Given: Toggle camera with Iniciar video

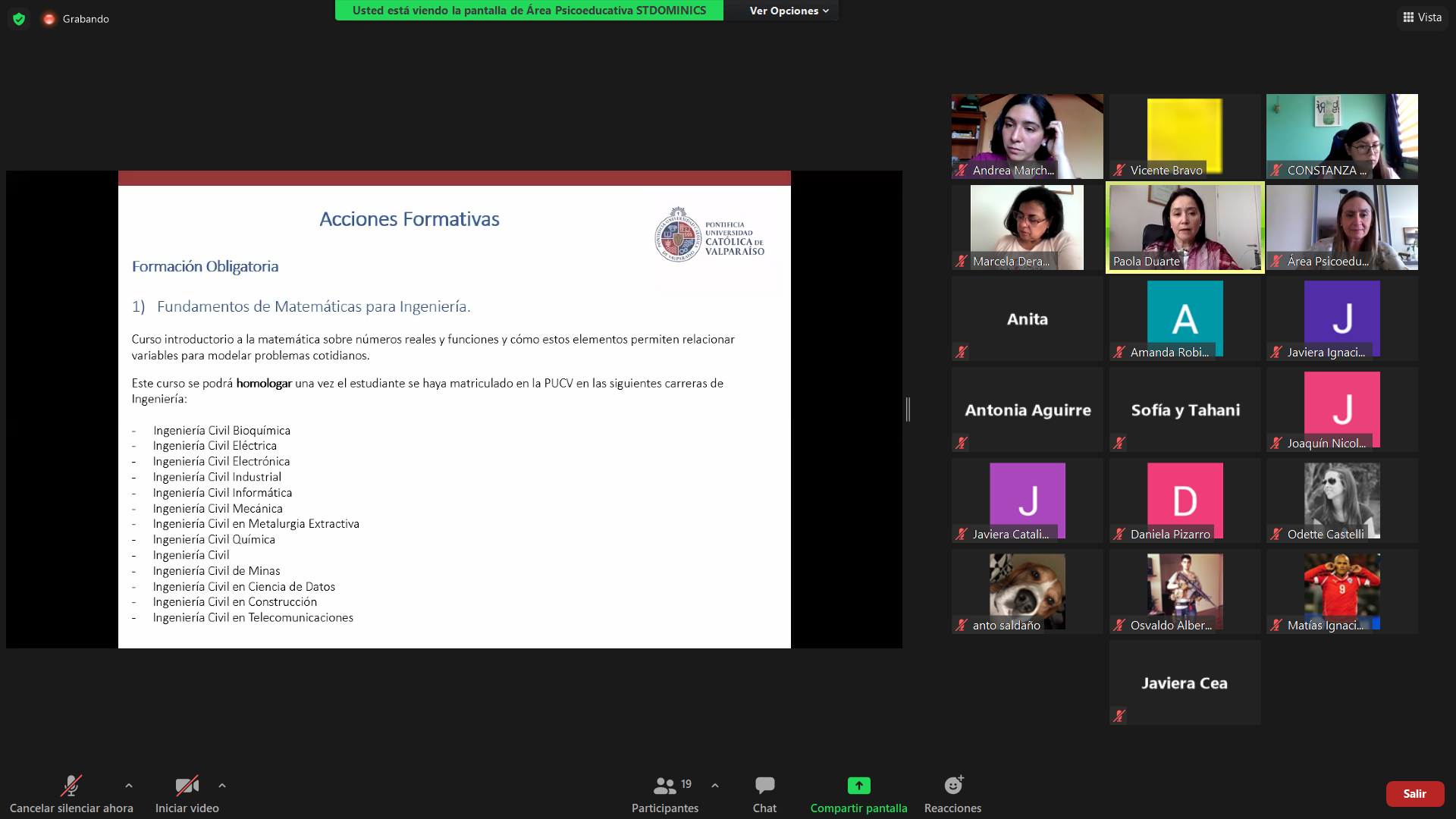Looking at the screenshot, I should click(x=187, y=786).
